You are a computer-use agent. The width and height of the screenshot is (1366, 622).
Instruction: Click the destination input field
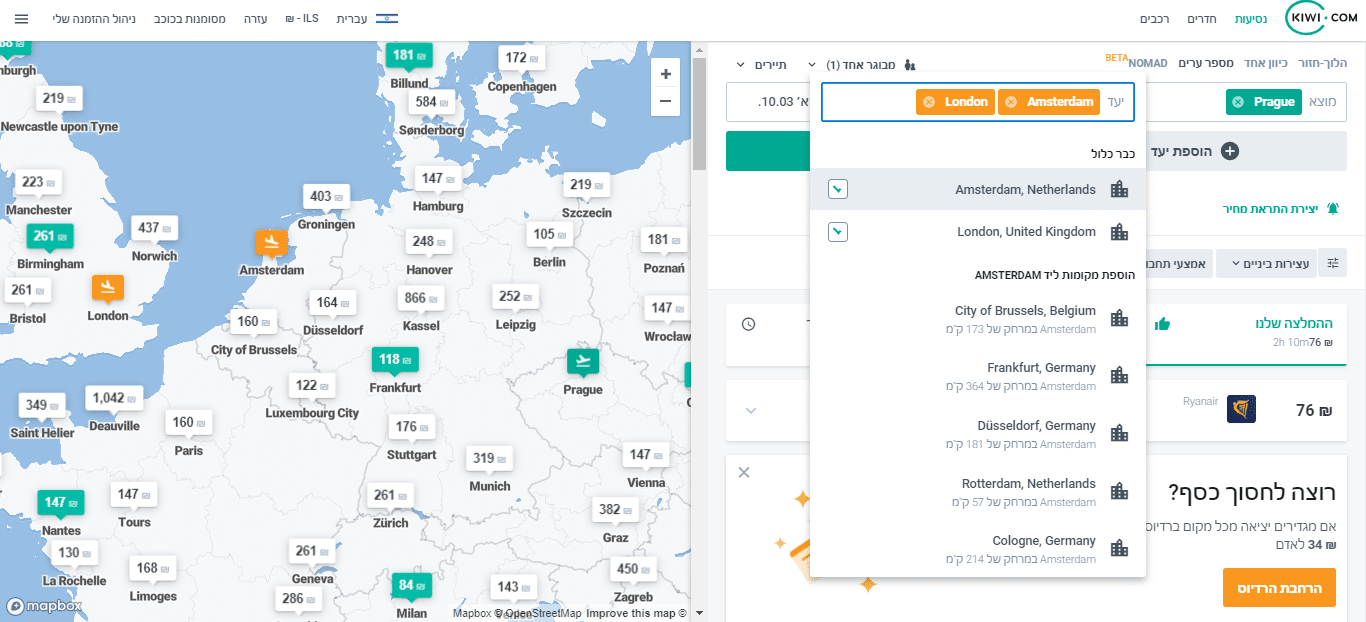click(x=978, y=102)
